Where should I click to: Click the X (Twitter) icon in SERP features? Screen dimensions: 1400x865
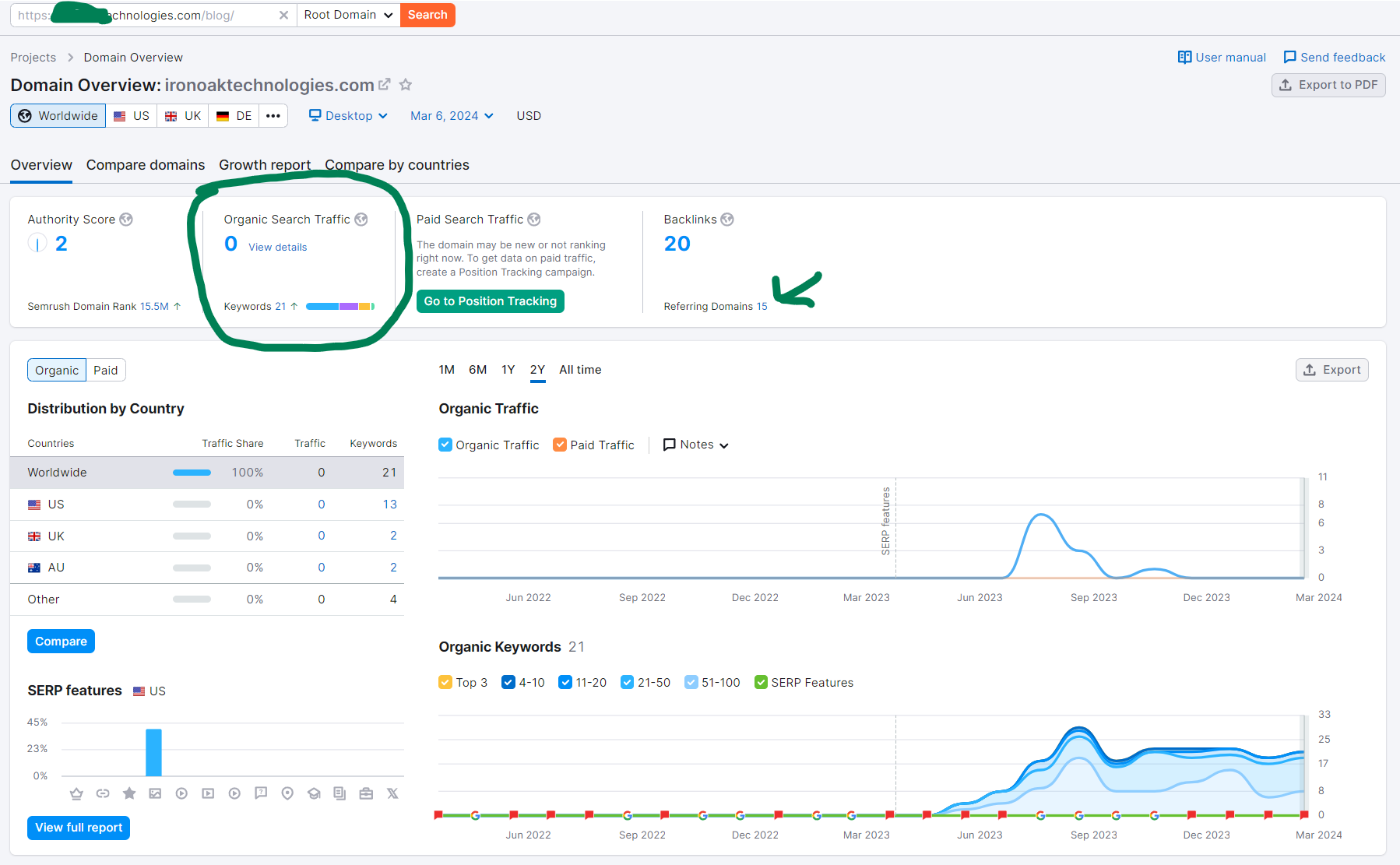[x=392, y=793]
